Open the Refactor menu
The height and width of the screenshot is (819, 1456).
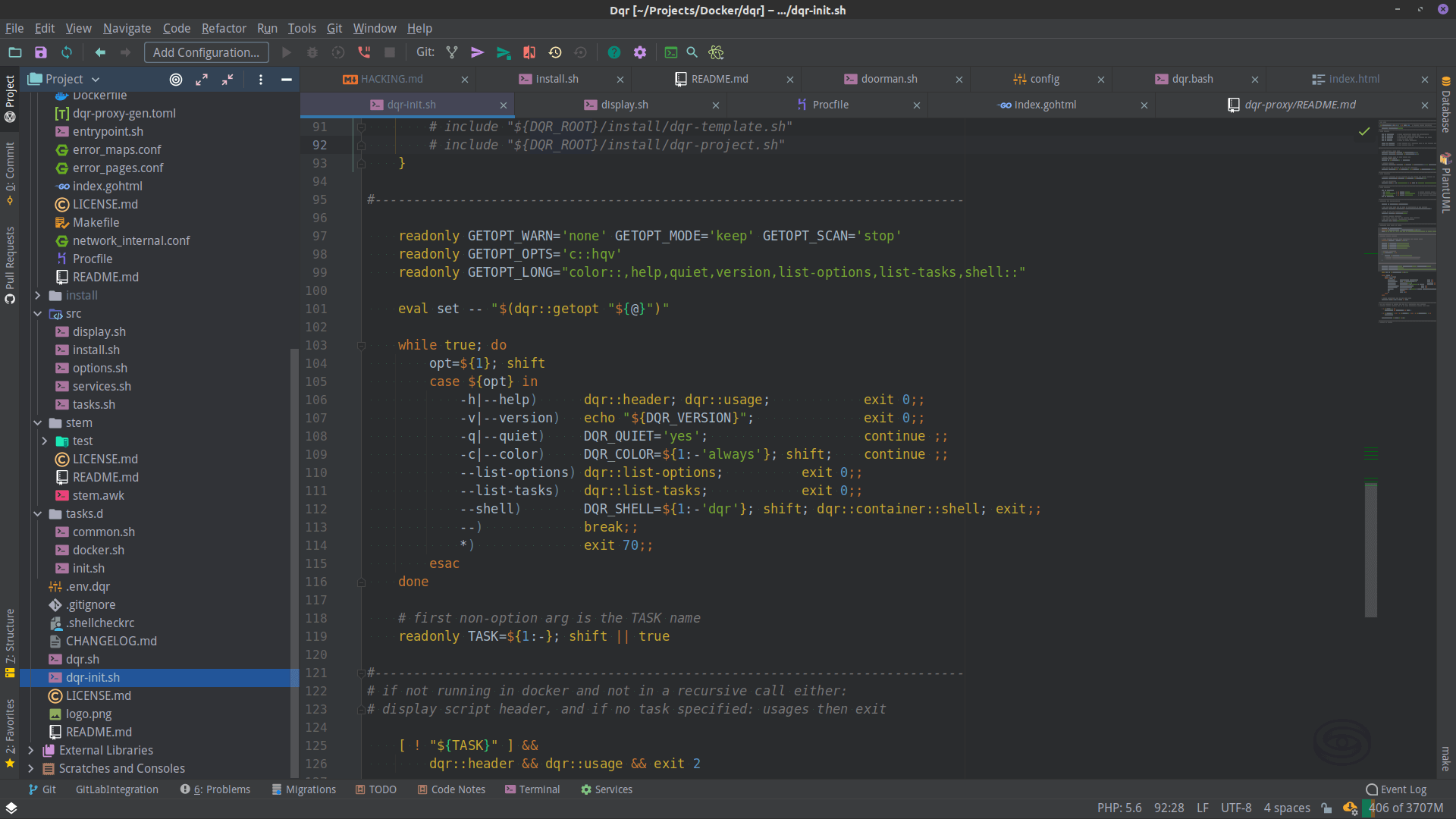[223, 28]
